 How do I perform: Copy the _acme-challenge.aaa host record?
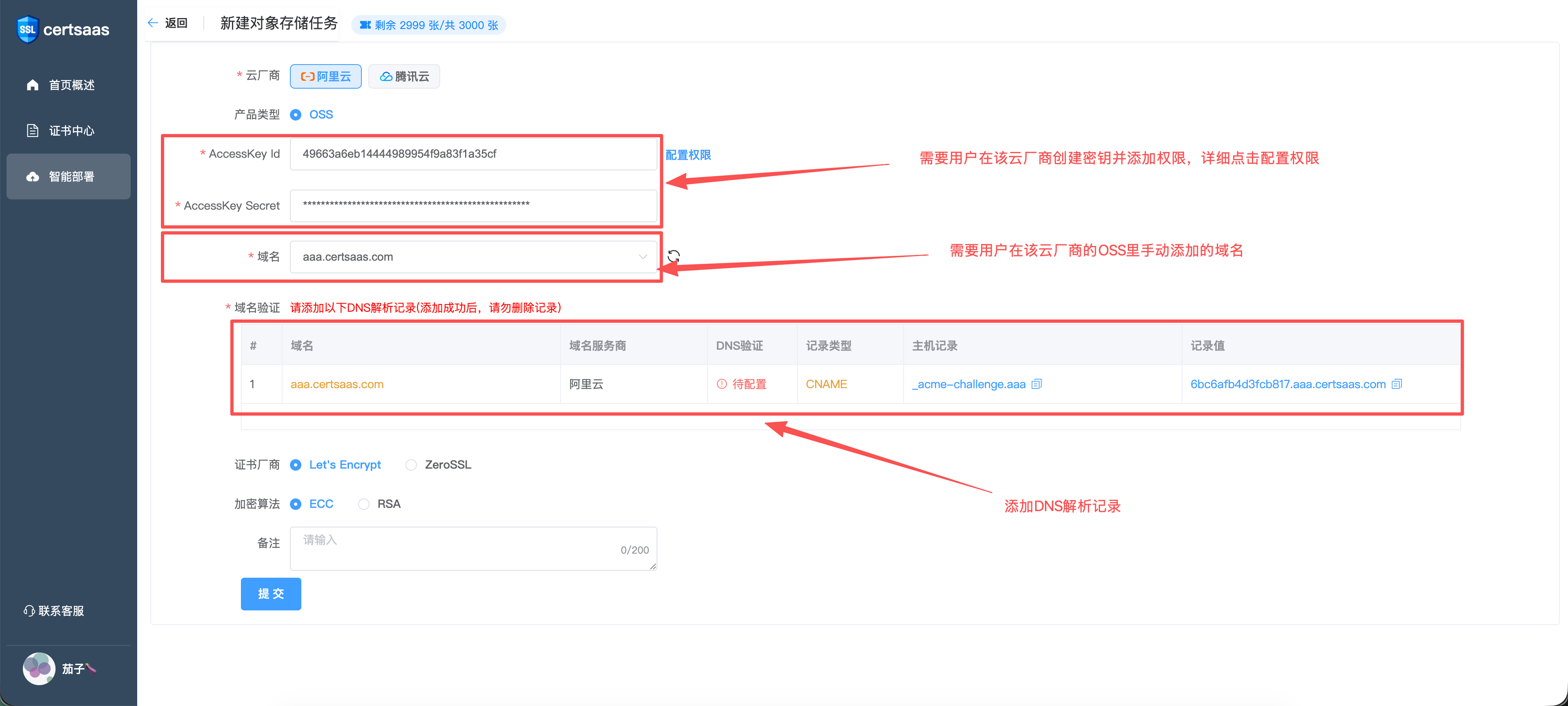click(x=1037, y=384)
